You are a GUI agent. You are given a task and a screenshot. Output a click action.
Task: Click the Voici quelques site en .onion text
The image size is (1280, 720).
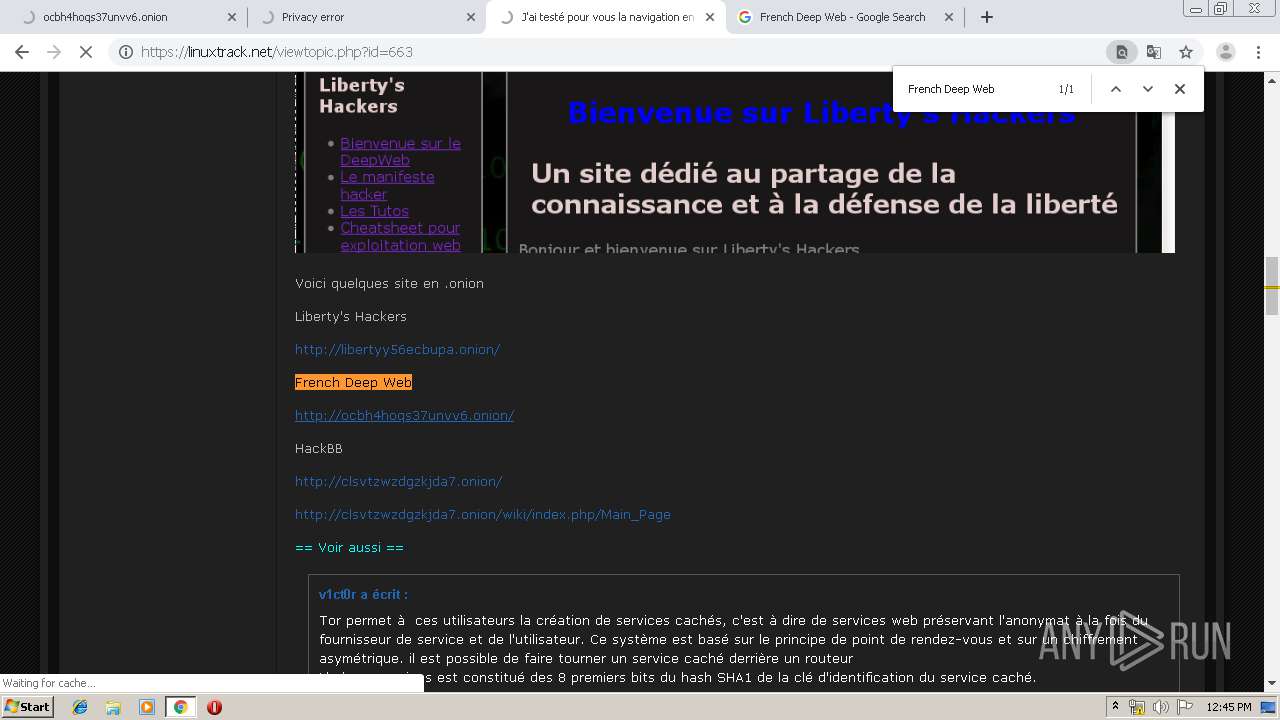(389, 283)
